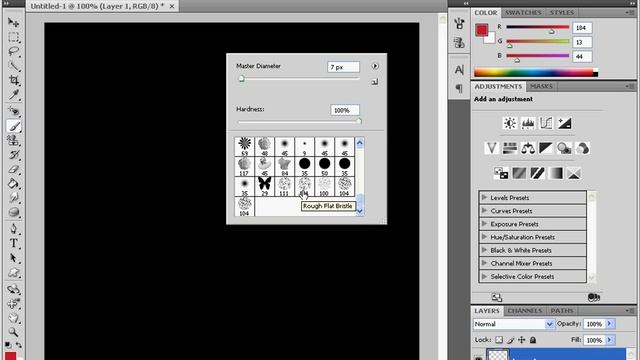Add an Exposure adjustment layer
The image size is (640, 360).
coord(564,123)
